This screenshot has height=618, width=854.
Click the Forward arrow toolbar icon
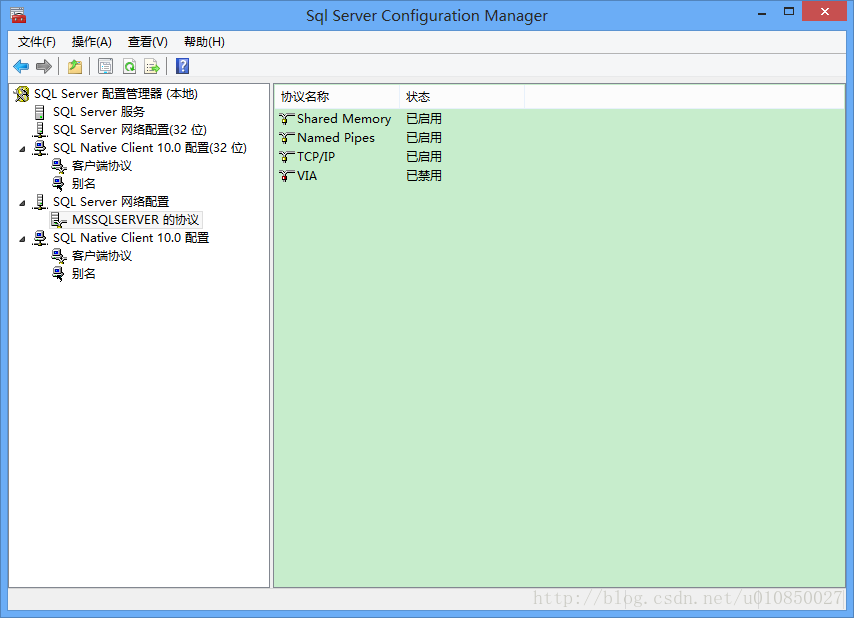click(x=43, y=67)
